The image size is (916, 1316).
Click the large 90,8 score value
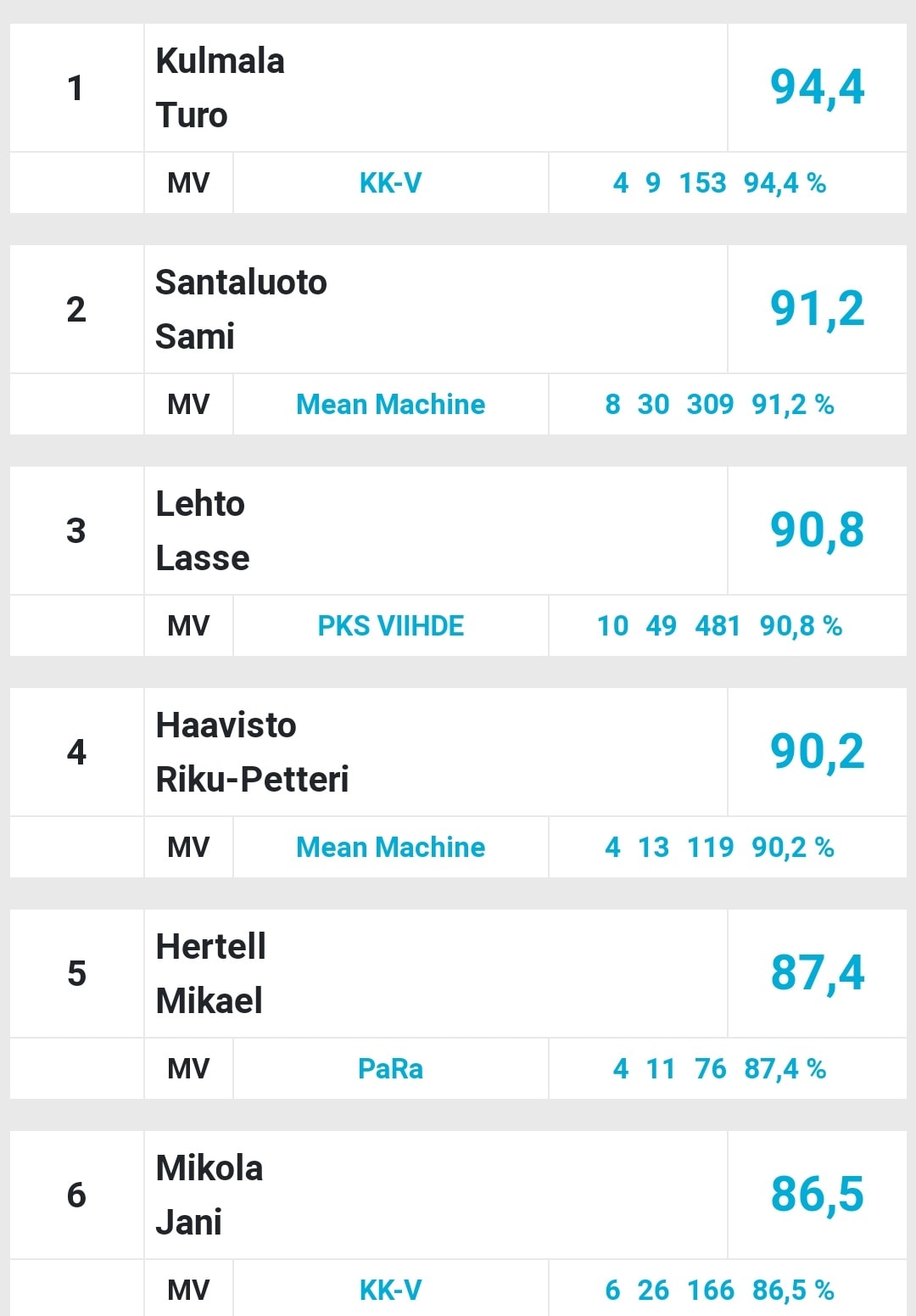[x=817, y=531]
